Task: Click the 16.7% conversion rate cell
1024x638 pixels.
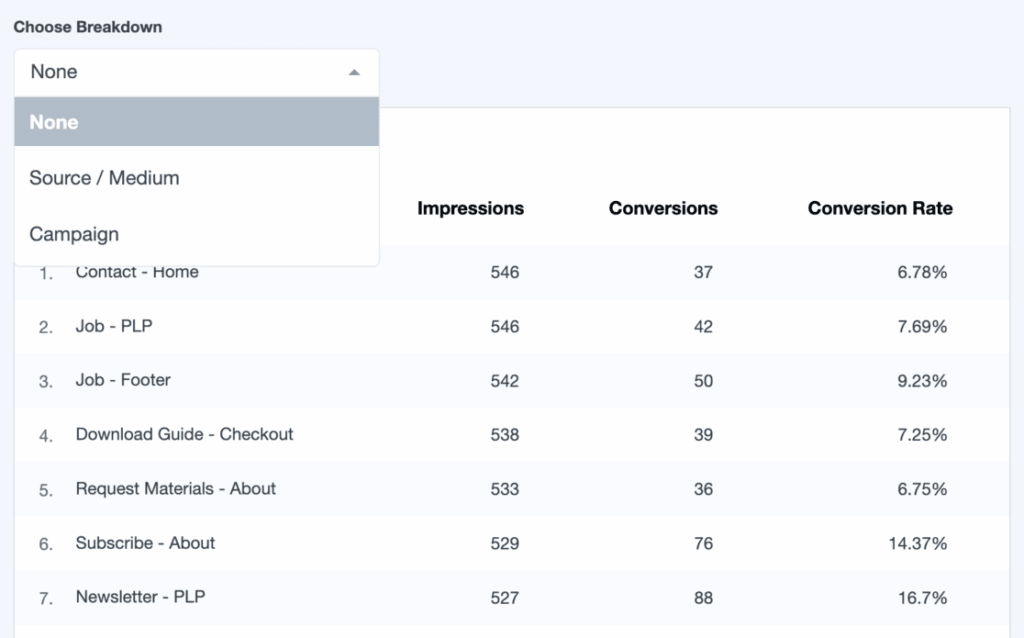Action: [922, 598]
